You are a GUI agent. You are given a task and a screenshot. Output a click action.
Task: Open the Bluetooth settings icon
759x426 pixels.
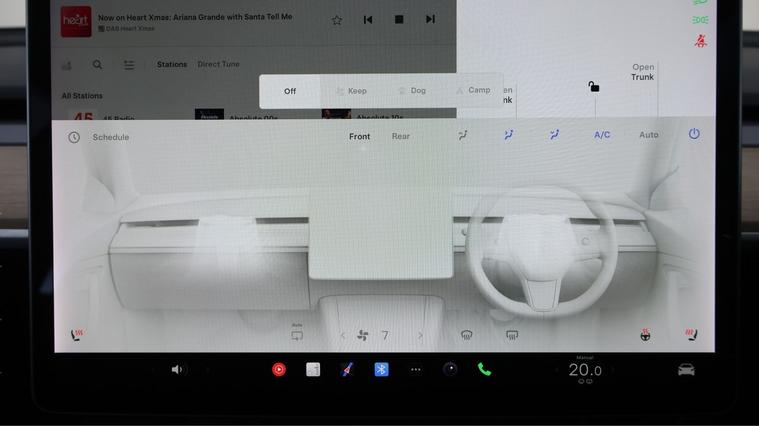pos(381,369)
